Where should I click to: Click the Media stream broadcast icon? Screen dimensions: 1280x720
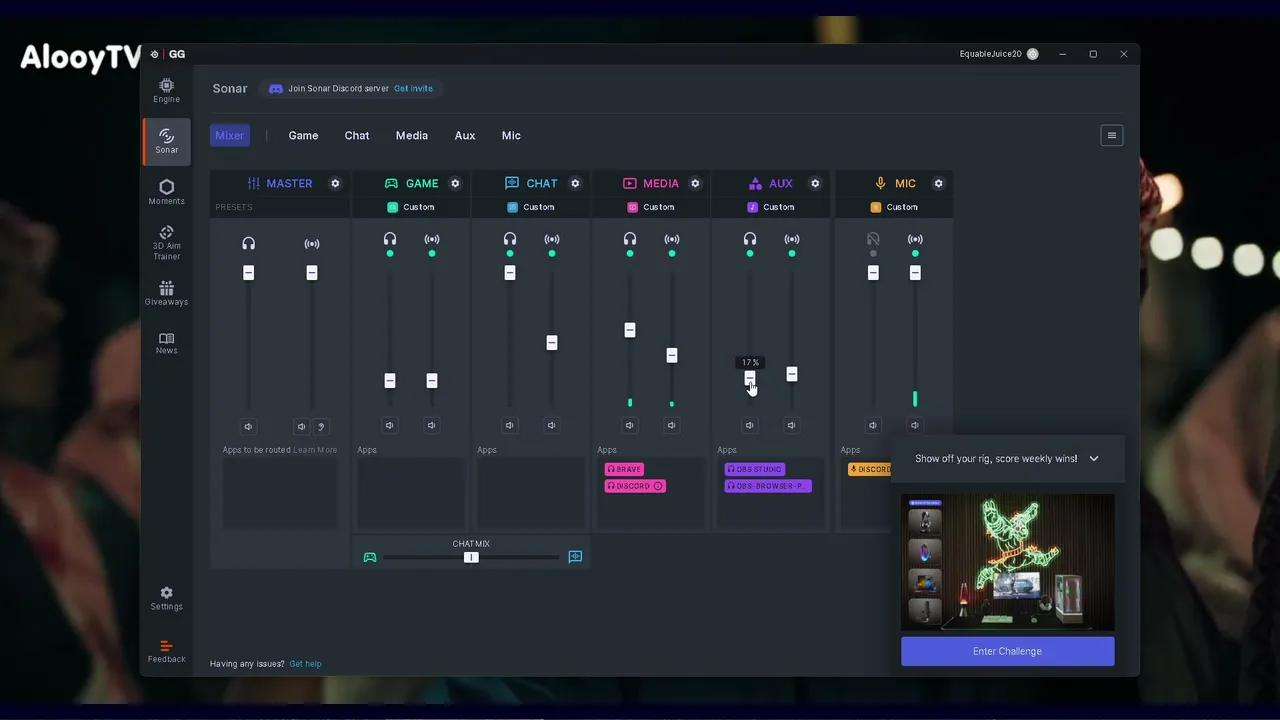point(672,239)
